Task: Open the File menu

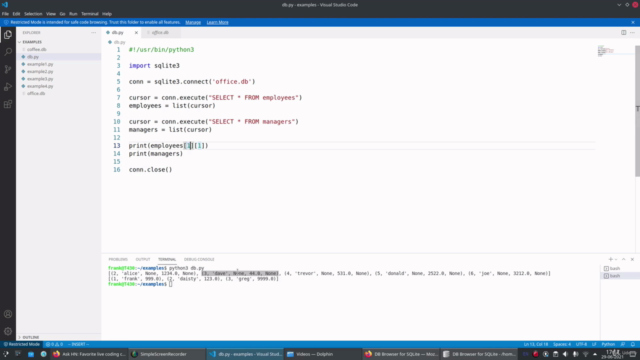Action: pos(5,14)
